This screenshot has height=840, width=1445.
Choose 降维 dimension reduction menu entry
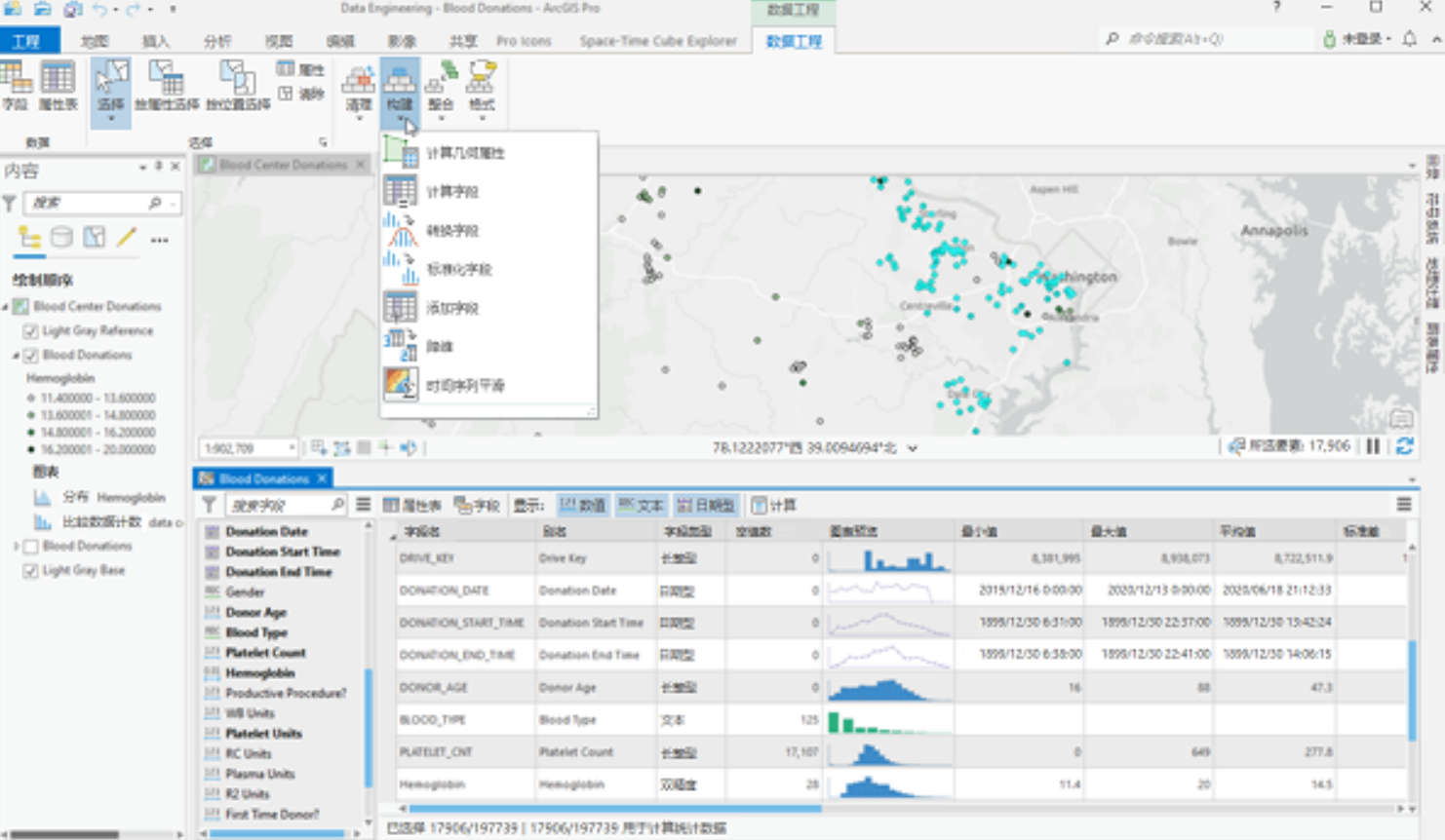488,346
